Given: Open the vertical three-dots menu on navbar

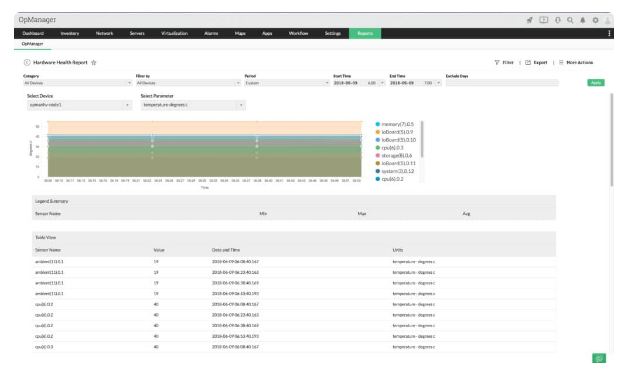Looking at the screenshot, I should coord(609,33).
